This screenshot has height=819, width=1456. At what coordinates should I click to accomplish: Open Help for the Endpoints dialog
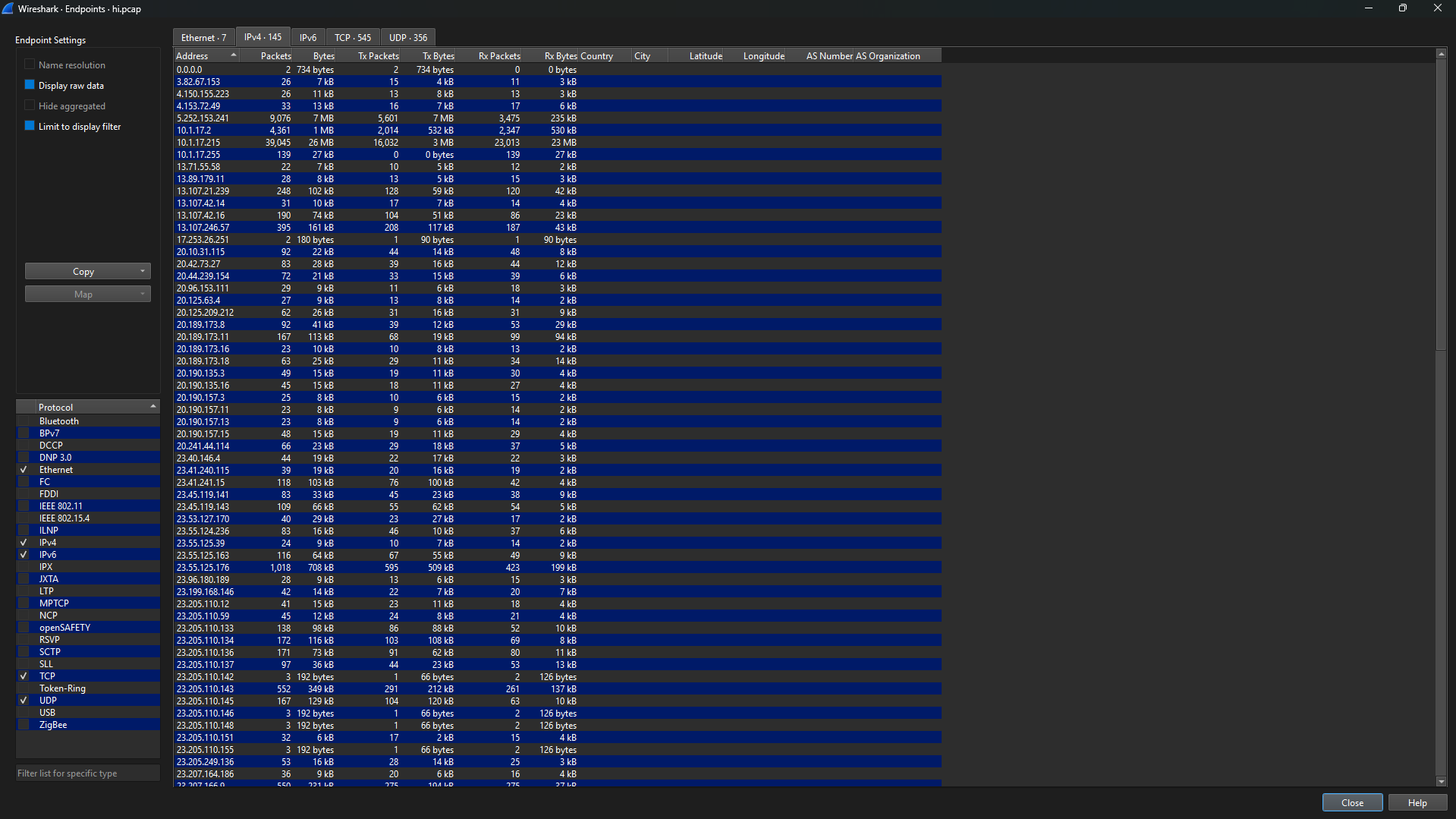[1417, 802]
